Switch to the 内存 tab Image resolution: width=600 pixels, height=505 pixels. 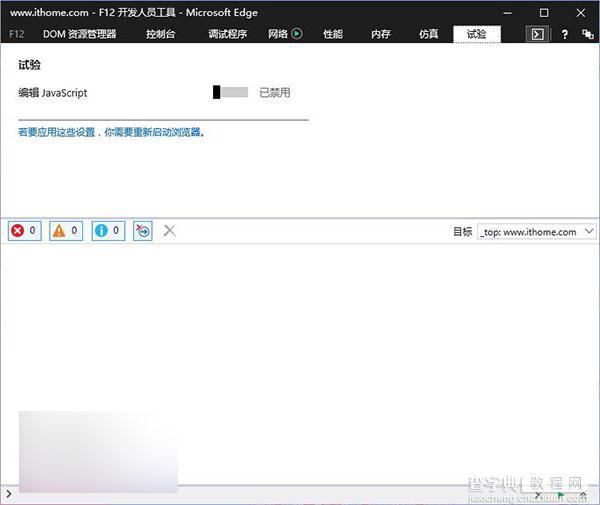381,34
